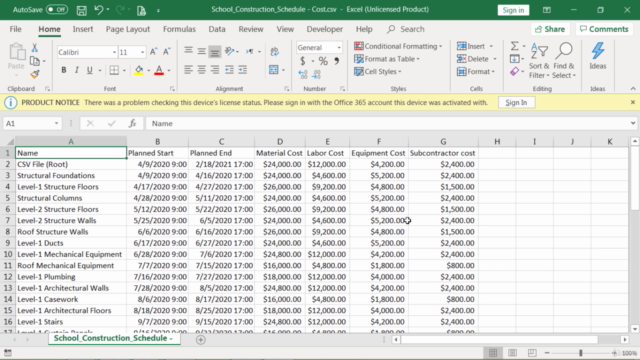Viewport: 640px width, 360px height.
Task: Switch to the Page Layout tab
Action: pos(128,29)
